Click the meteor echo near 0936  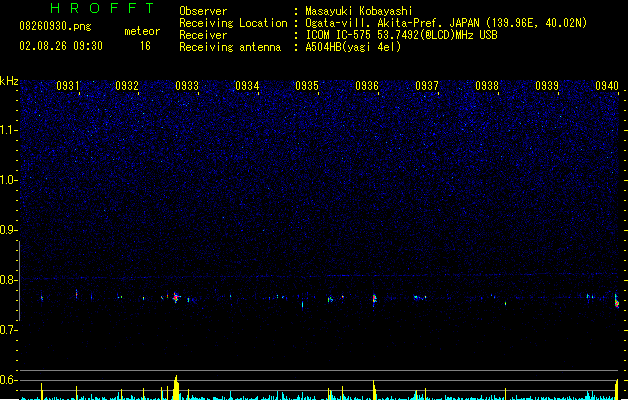[375, 299]
